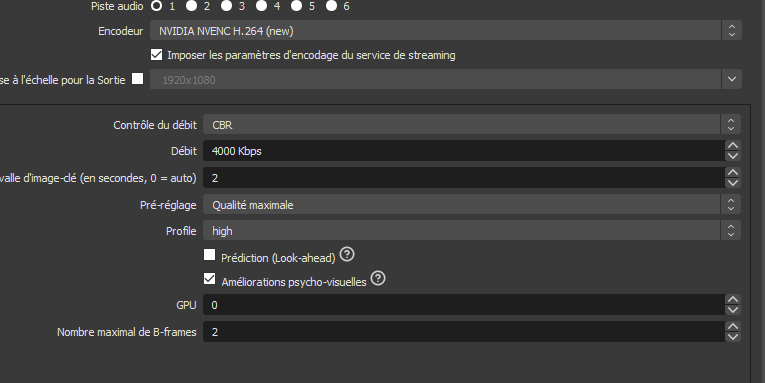Open the Contrôle du débit CBR dropdown
This screenshot has width=765, height=383.
pyautogui.click(x=472, y=124)
